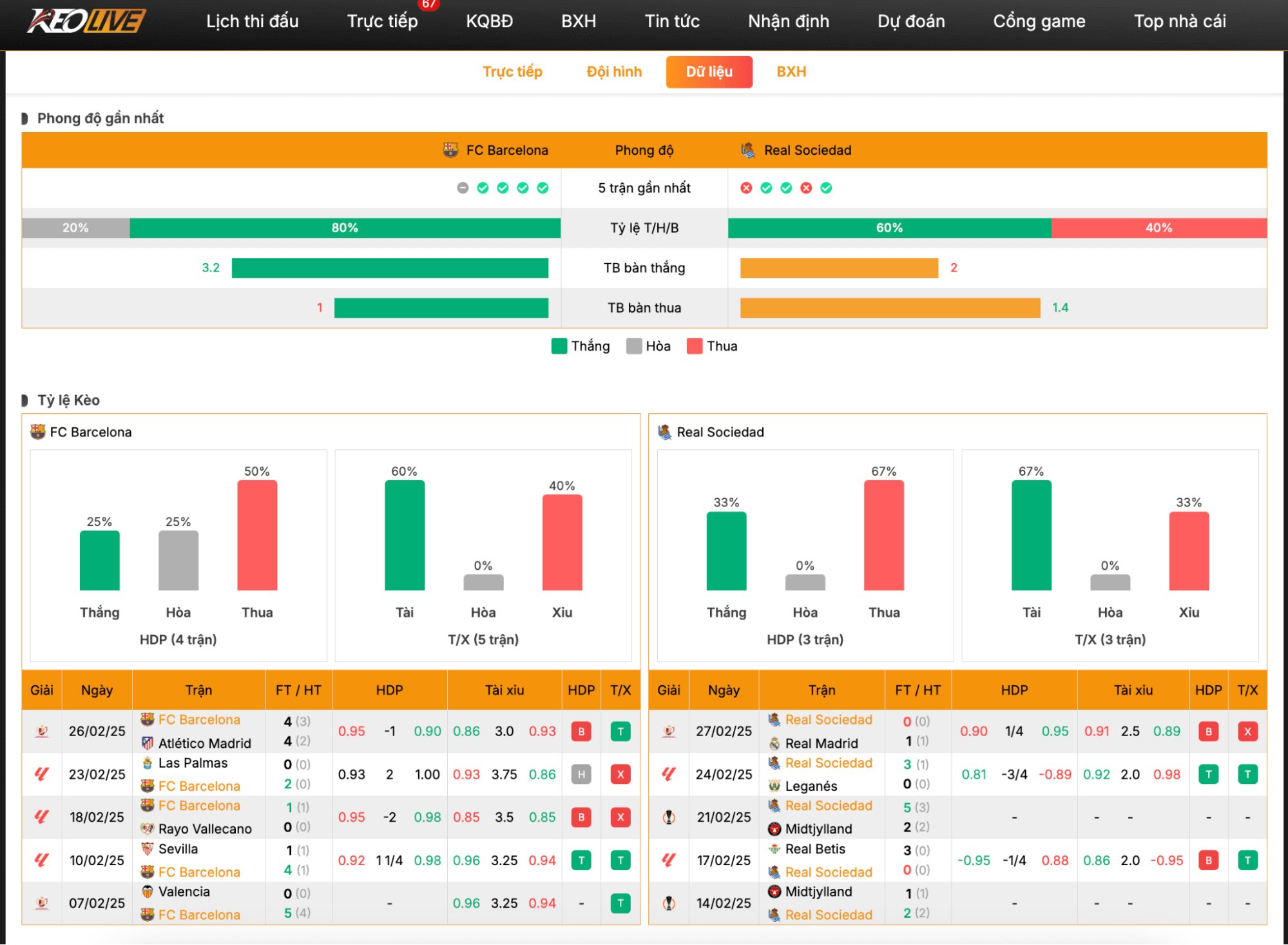This screenshot has height=945, width=1288.
Task: Open the Rayo Vallecano team link
Action: (205, 829)
